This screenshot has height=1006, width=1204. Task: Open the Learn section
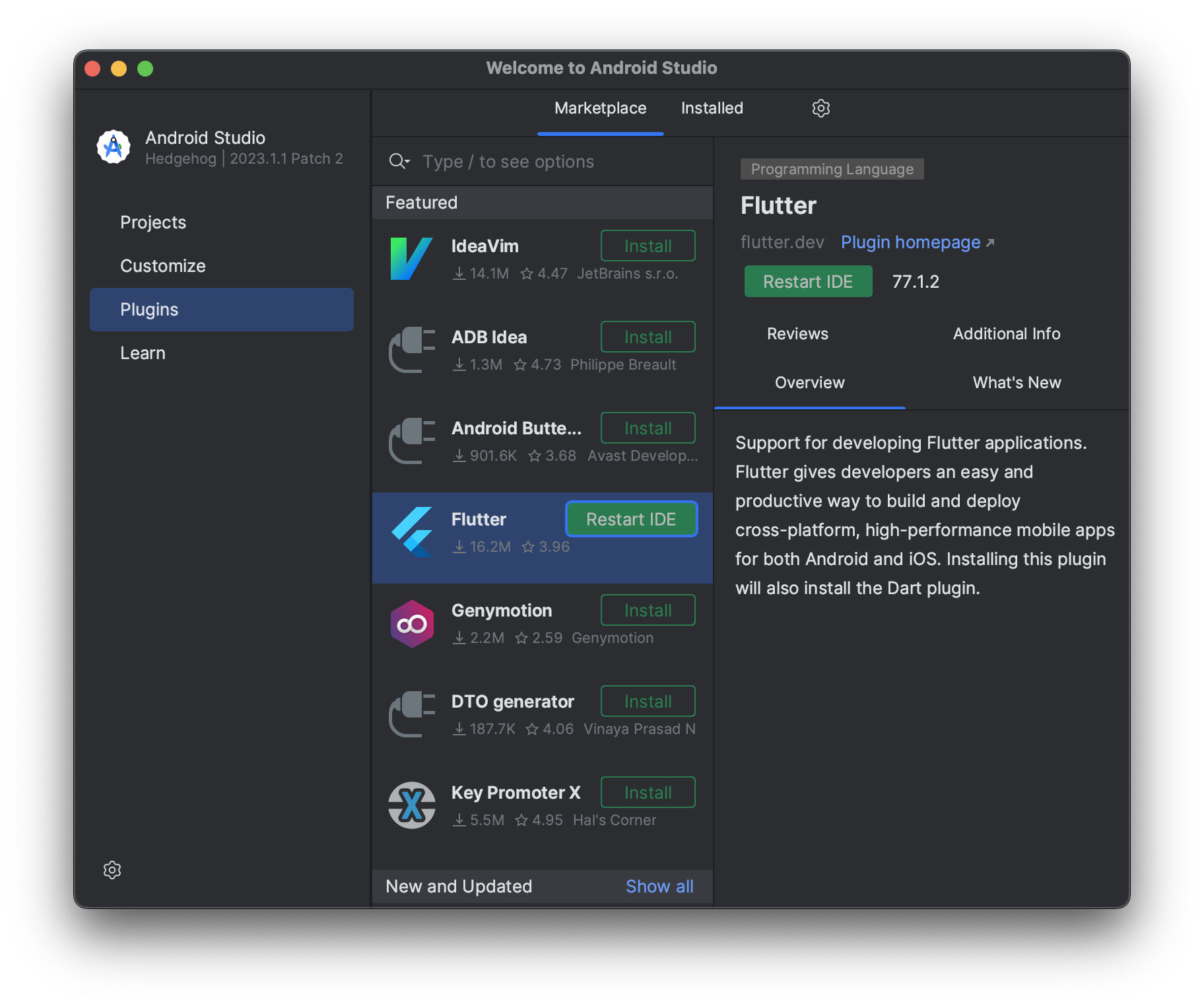(222, 353)
